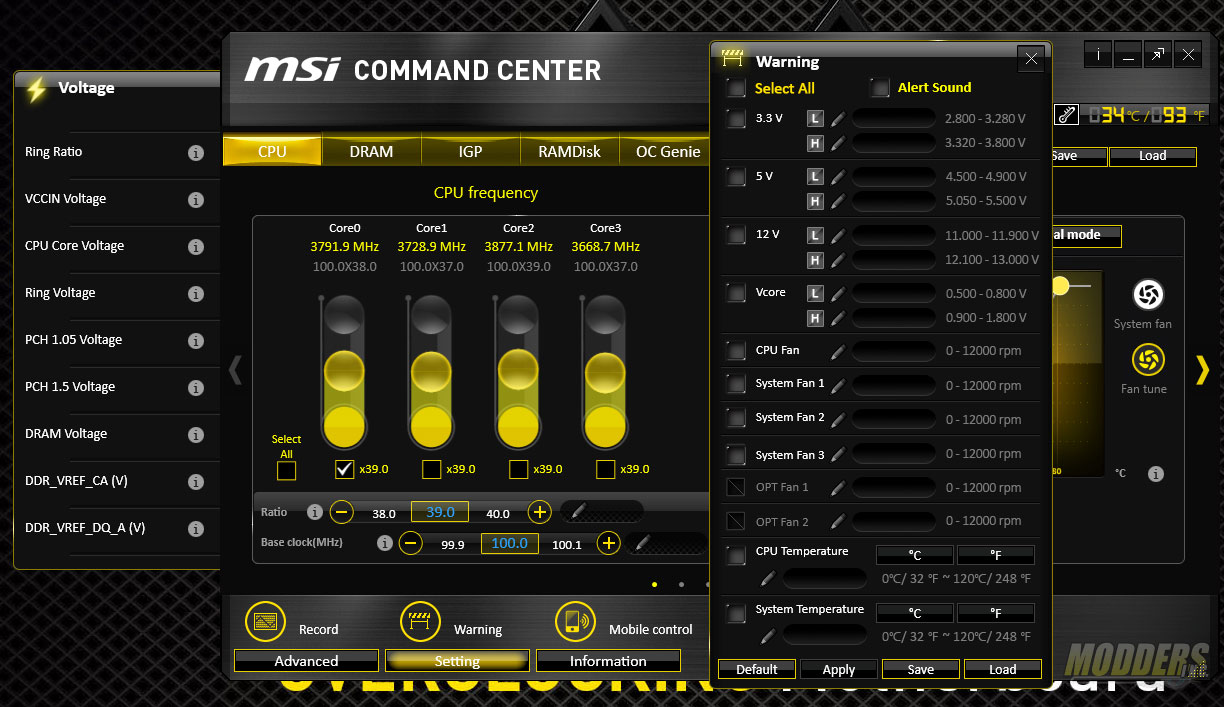Click the info button in title bar

coord(1098,55)
